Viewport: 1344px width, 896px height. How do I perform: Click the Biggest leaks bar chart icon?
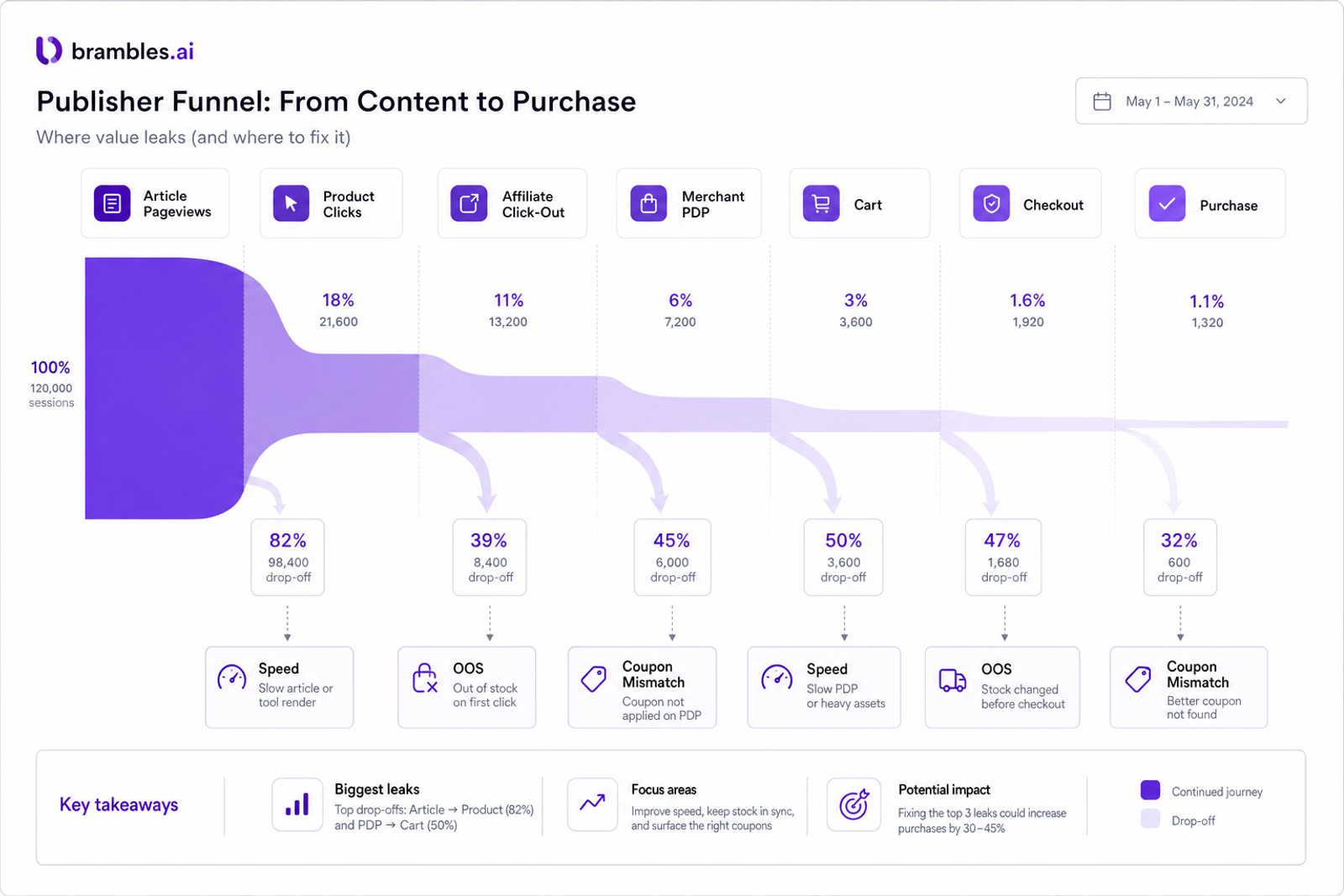[297, 804]
